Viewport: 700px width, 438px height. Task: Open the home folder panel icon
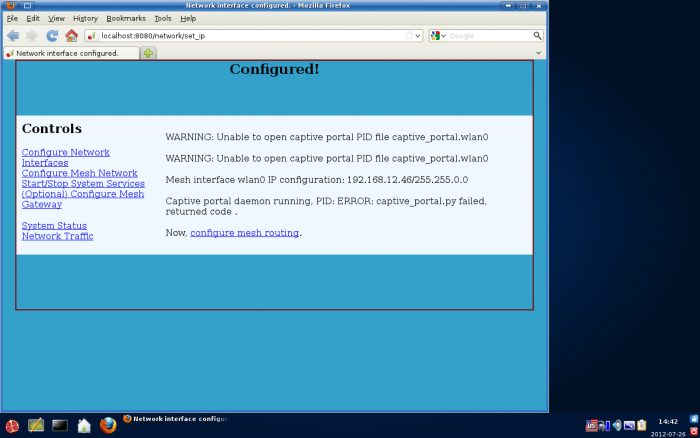click(x=84, y=425)
